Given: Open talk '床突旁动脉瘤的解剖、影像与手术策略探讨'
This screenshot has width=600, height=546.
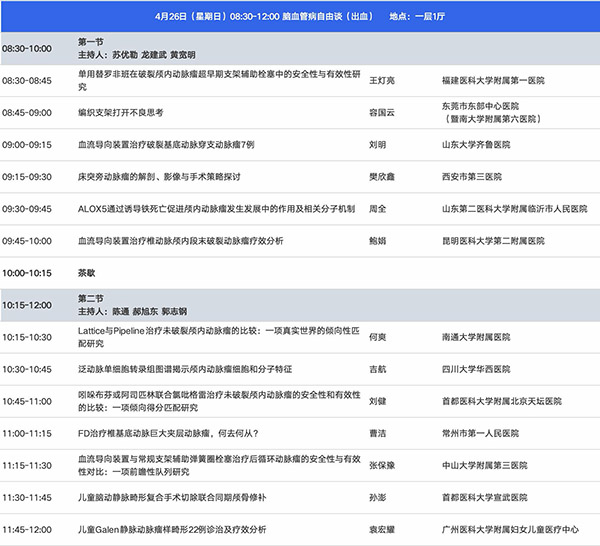Looking at the screenshot, I should pos(161,176).
